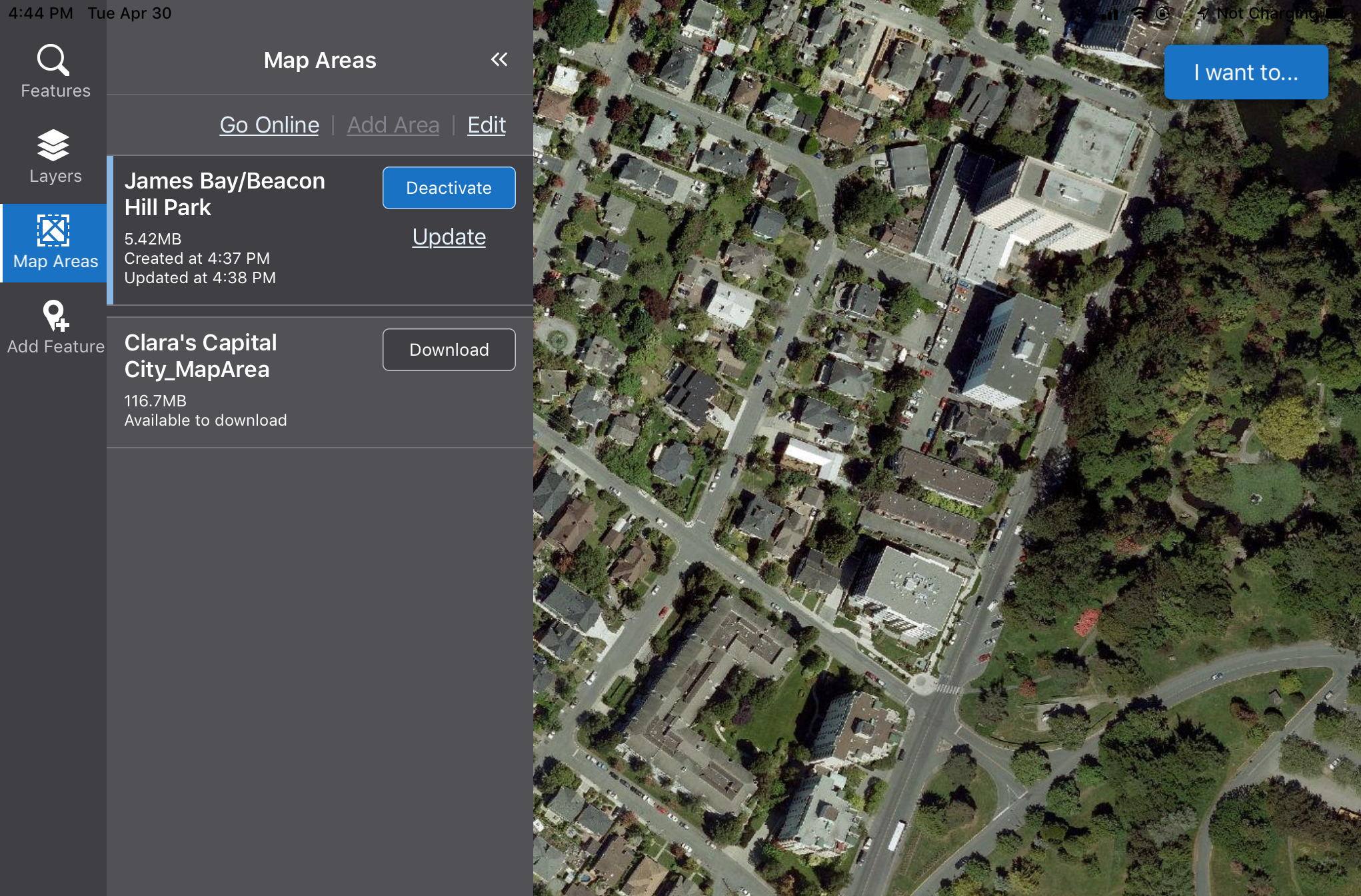Click the Add Area link
The image size is (1361, 896).
pyautogui.click(x=393, y=125)
